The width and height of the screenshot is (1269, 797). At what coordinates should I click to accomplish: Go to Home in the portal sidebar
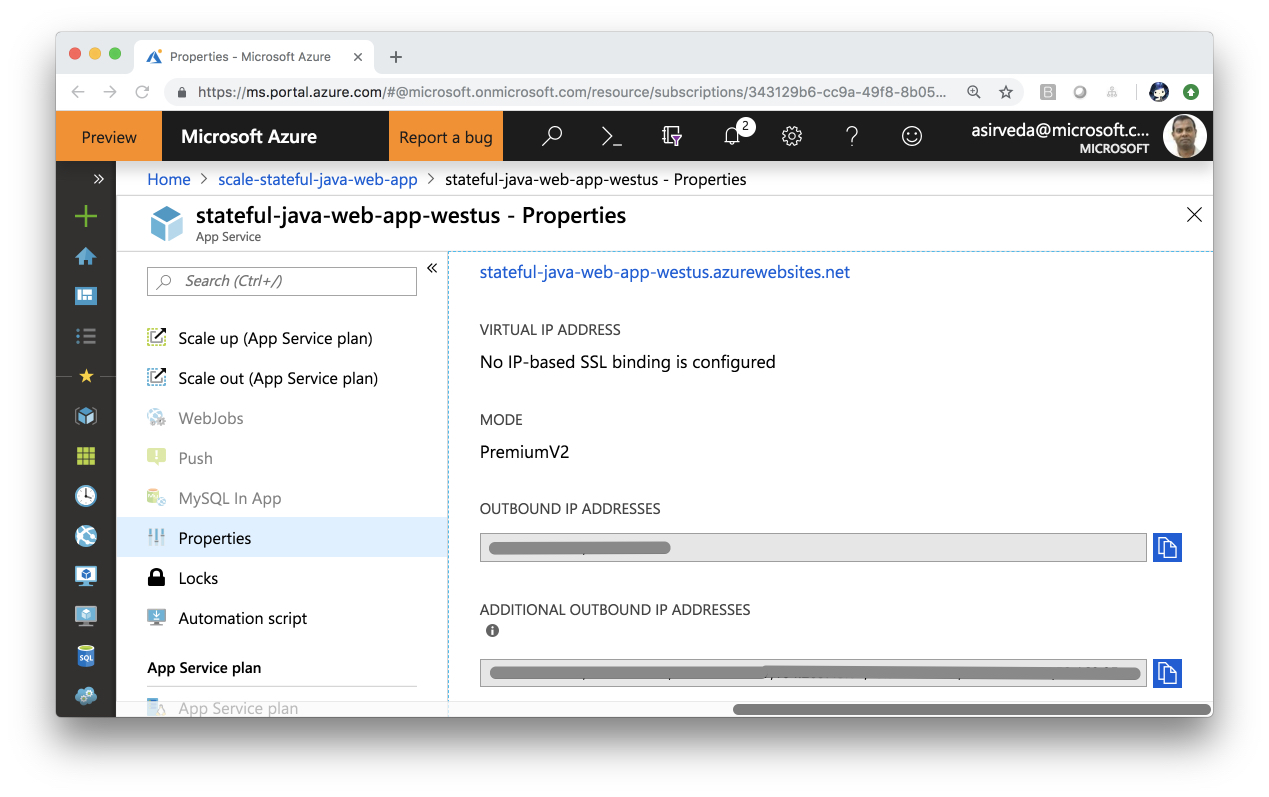(86, 256)
